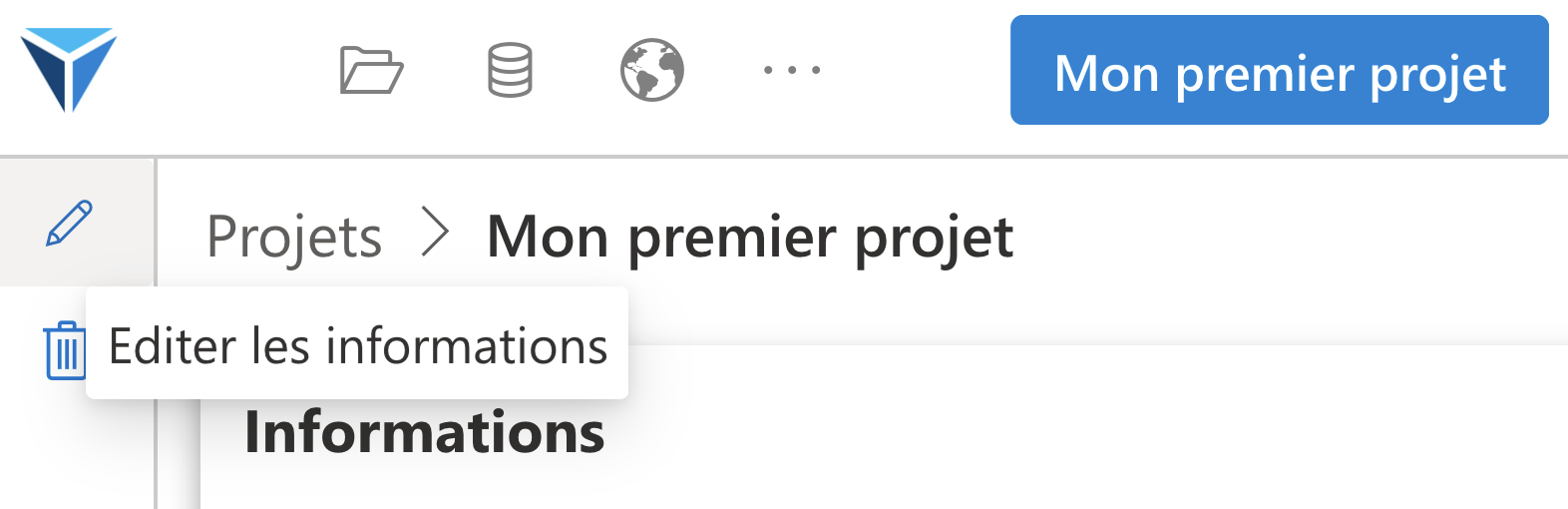Viewport: 1568px width, 509px height.
Task: Click the breadcrumb chevron separator
Action: tap(435, 233)
